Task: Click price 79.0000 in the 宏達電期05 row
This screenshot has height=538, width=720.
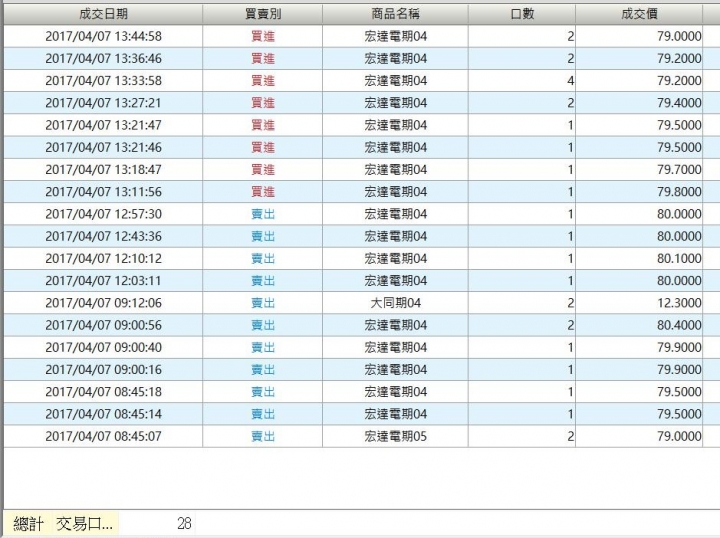Action: 679,437
